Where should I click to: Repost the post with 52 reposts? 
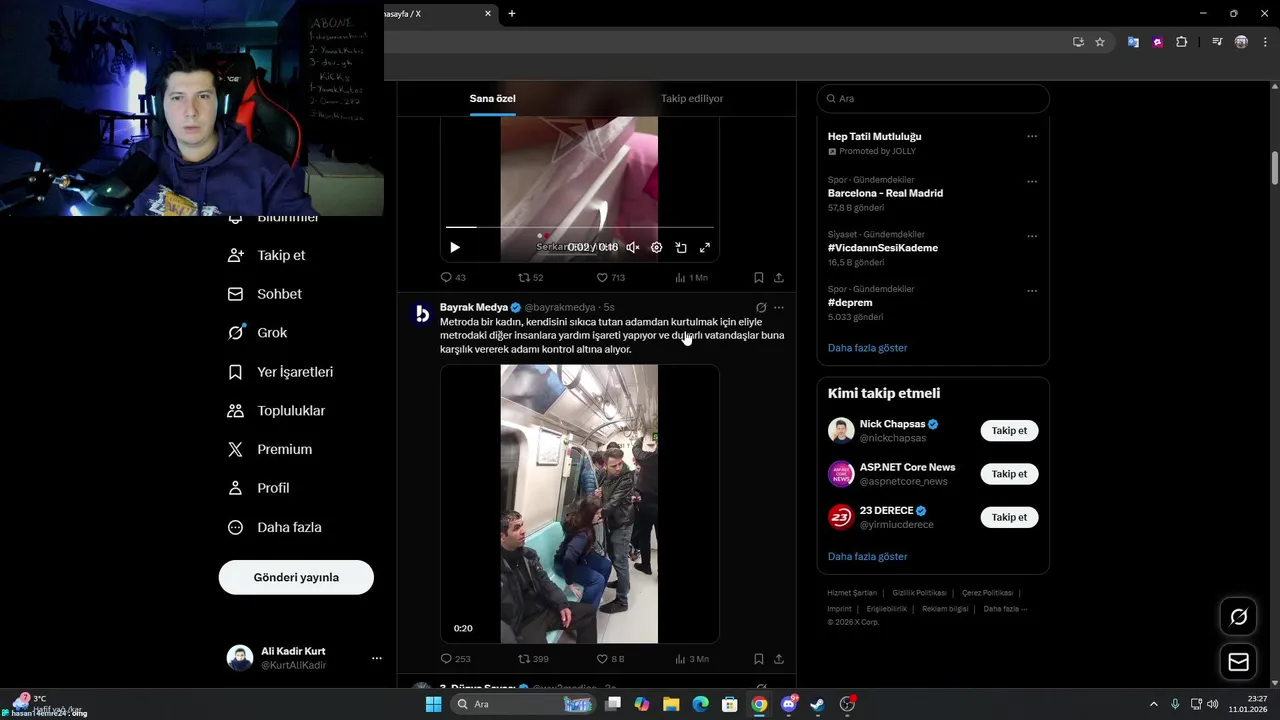[530, 277]
